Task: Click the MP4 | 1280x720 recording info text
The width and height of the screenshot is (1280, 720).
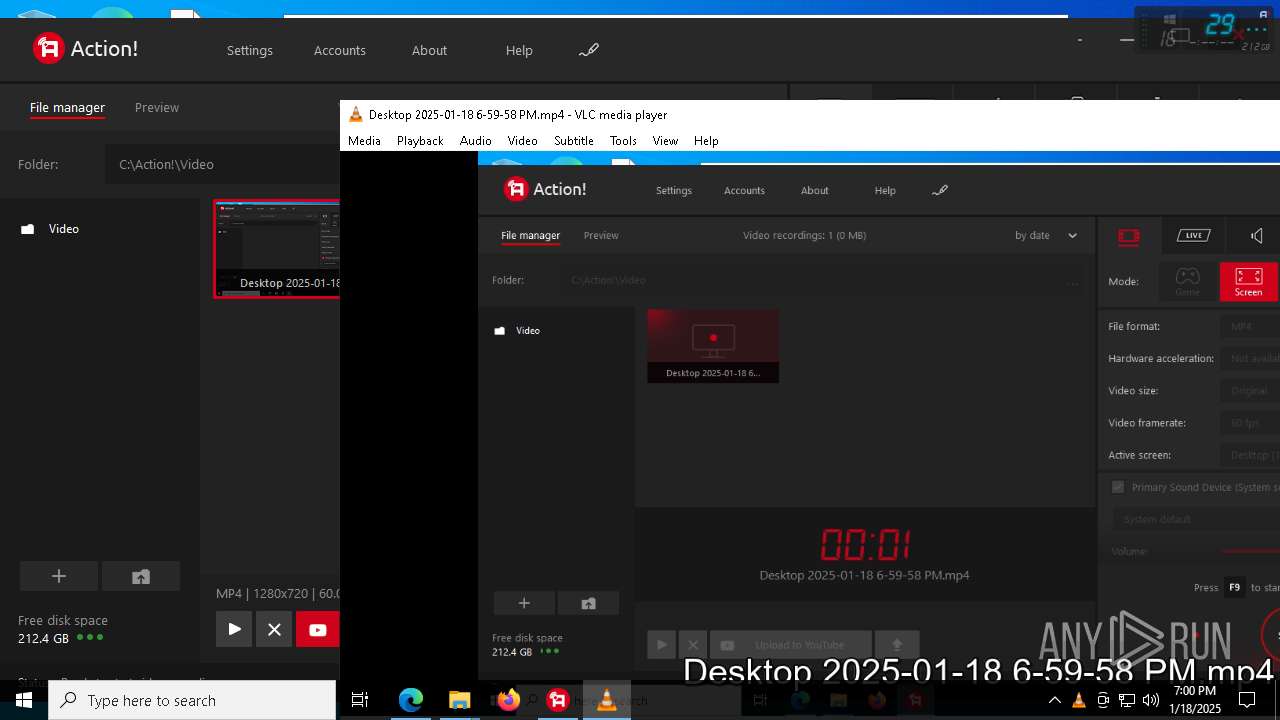Action: (278, 593)
